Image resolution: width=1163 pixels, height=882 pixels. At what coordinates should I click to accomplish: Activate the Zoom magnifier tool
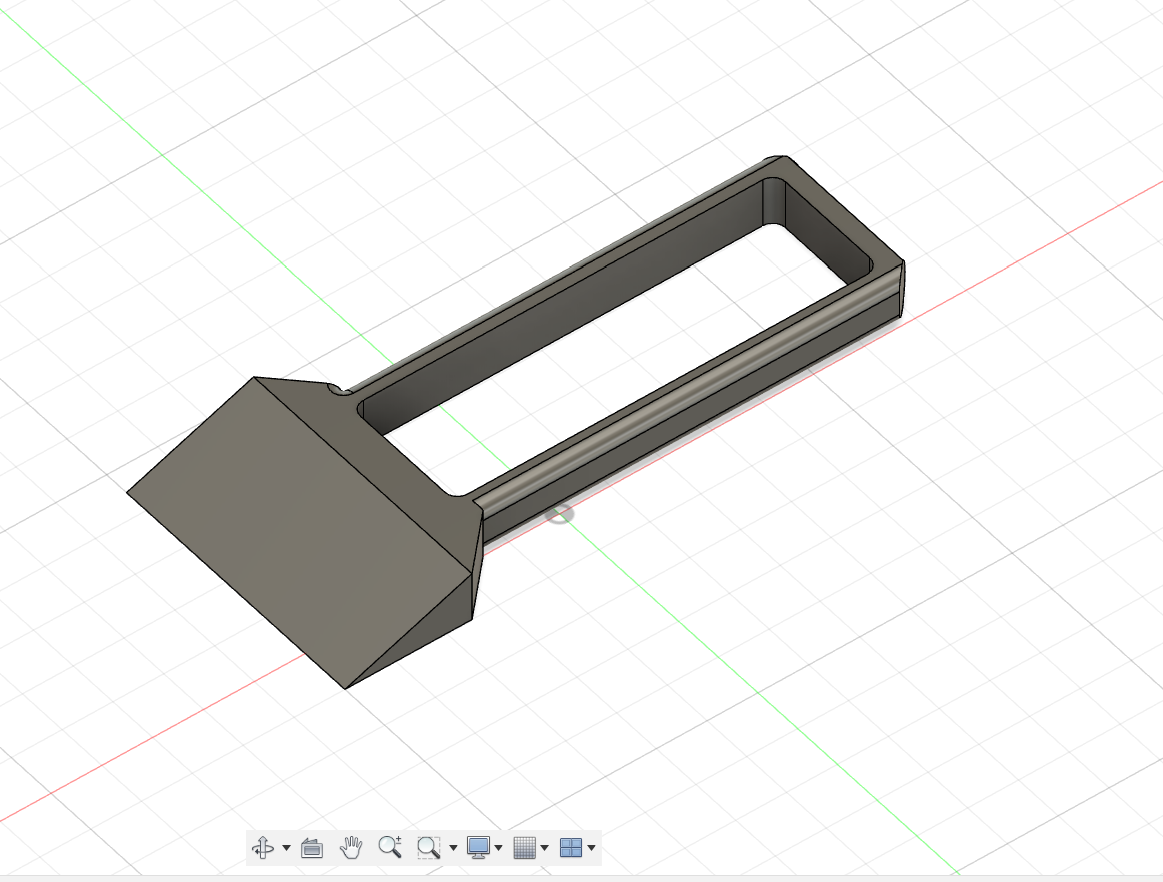390,847
